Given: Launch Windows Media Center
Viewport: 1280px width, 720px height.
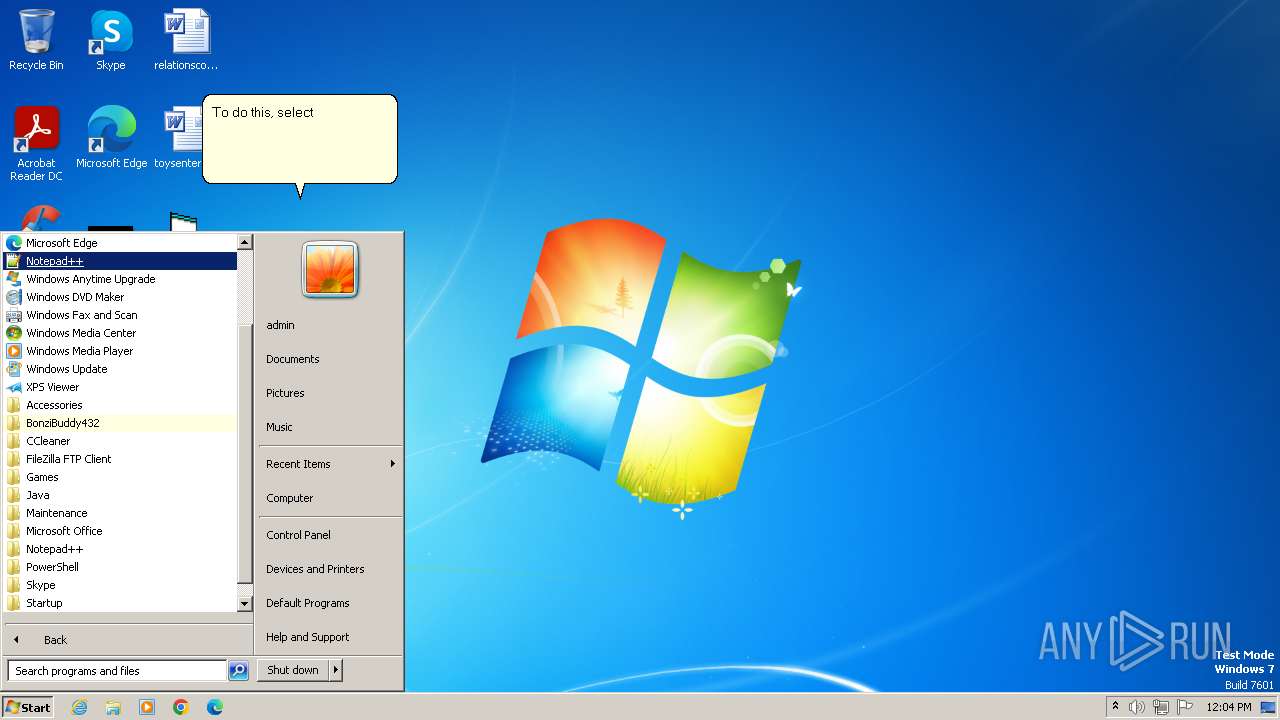Looking at the screenshot, I should (119, 333).
